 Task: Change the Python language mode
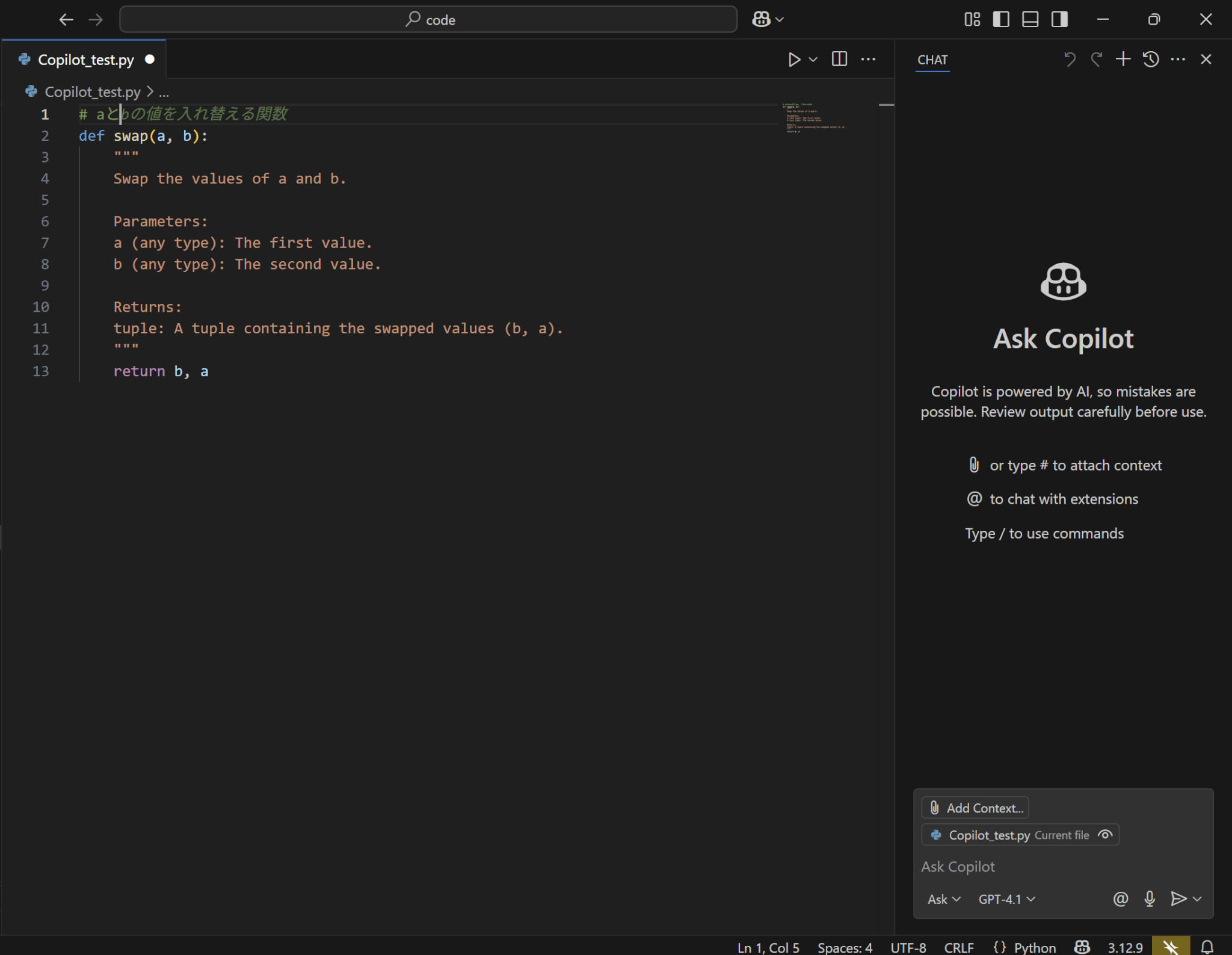[1035, 947]
